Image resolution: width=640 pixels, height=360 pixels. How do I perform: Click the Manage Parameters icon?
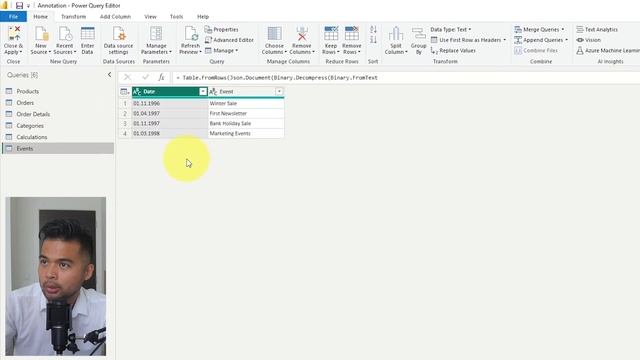tap(156, 34)
